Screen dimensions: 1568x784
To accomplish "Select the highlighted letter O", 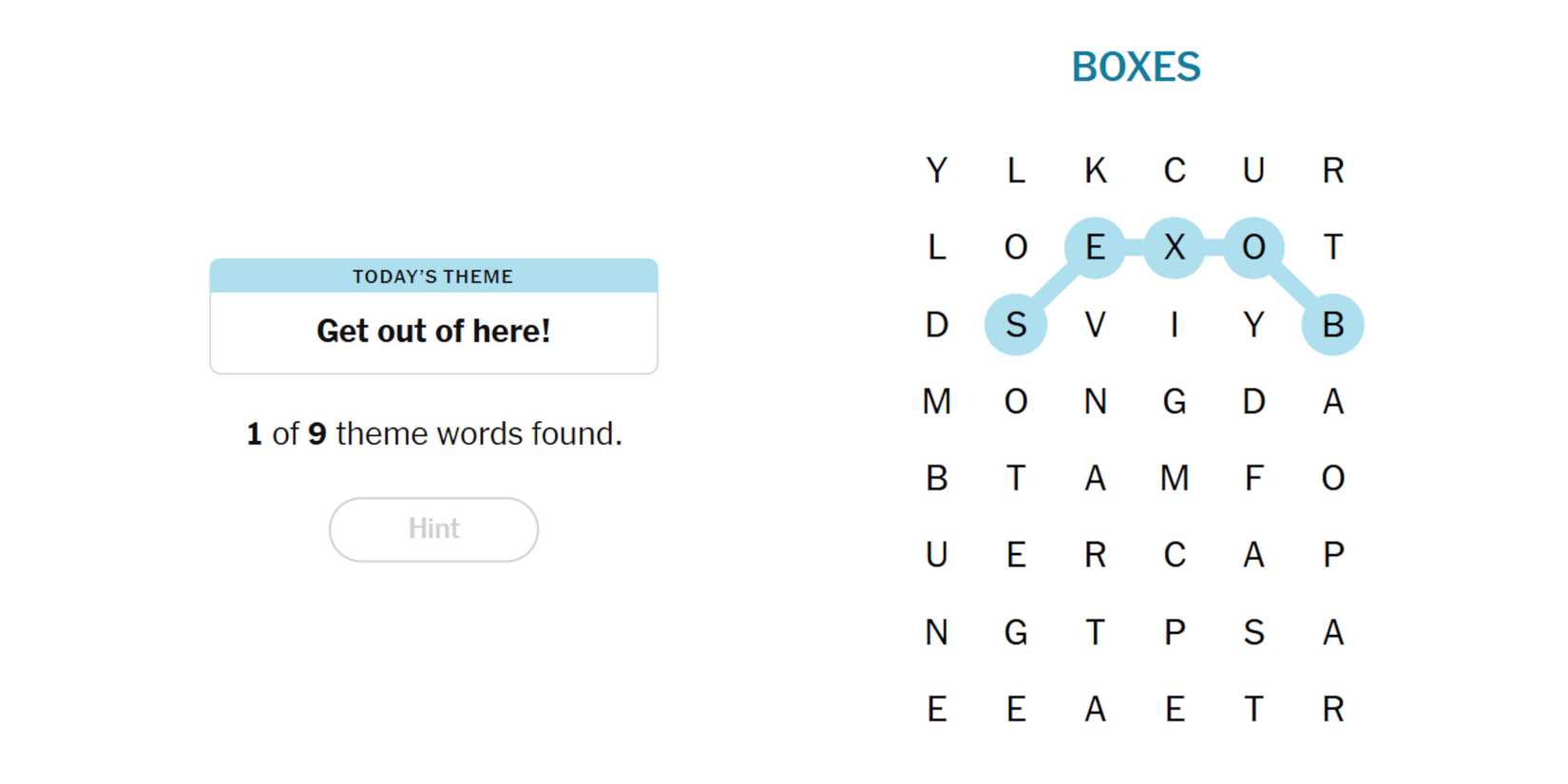I will (x=1253, y=248).
